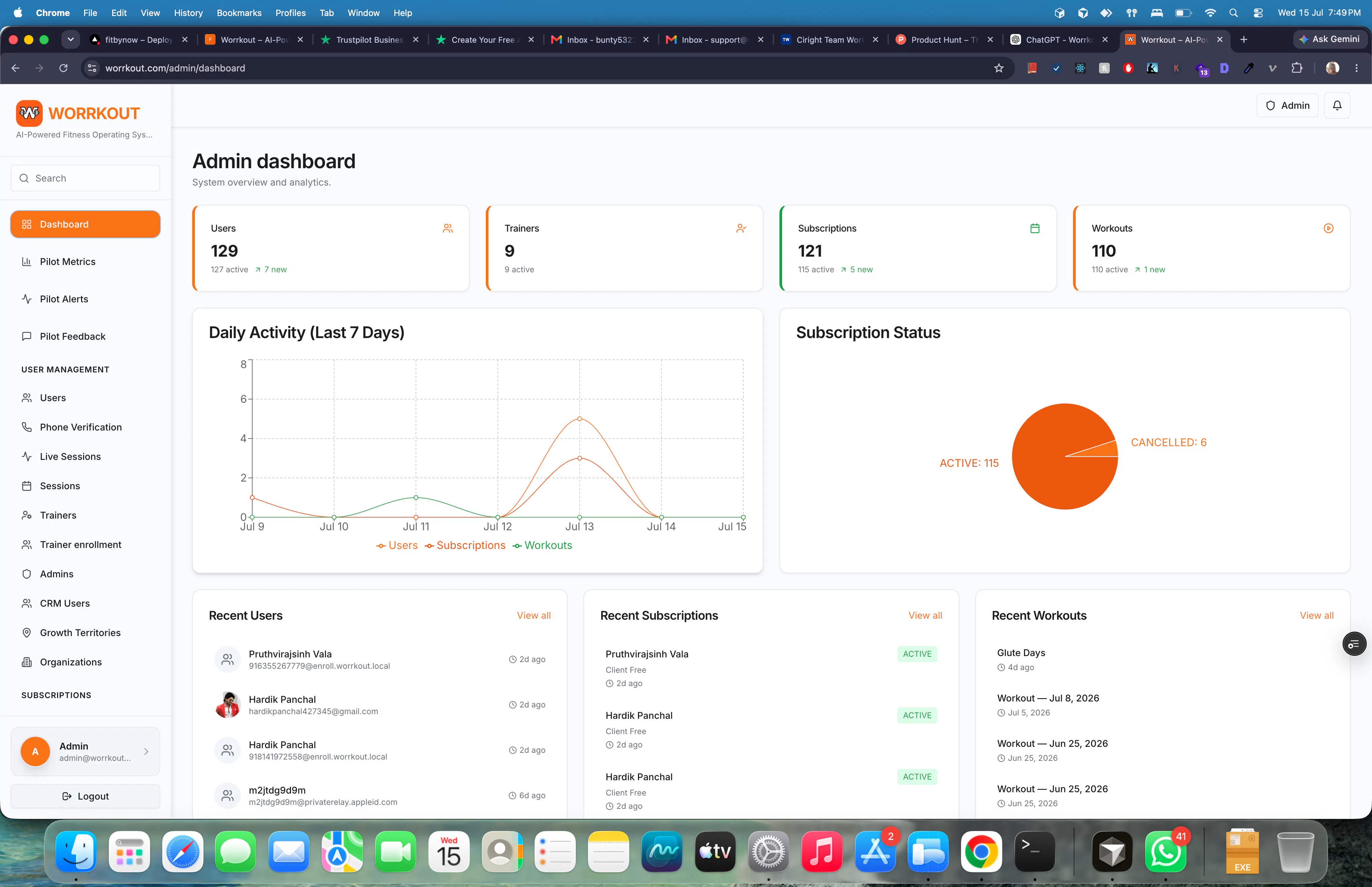Open Trainer enrollment in sidebar
This screenshot has height=887, width=1372.
(x=85, y=544)
